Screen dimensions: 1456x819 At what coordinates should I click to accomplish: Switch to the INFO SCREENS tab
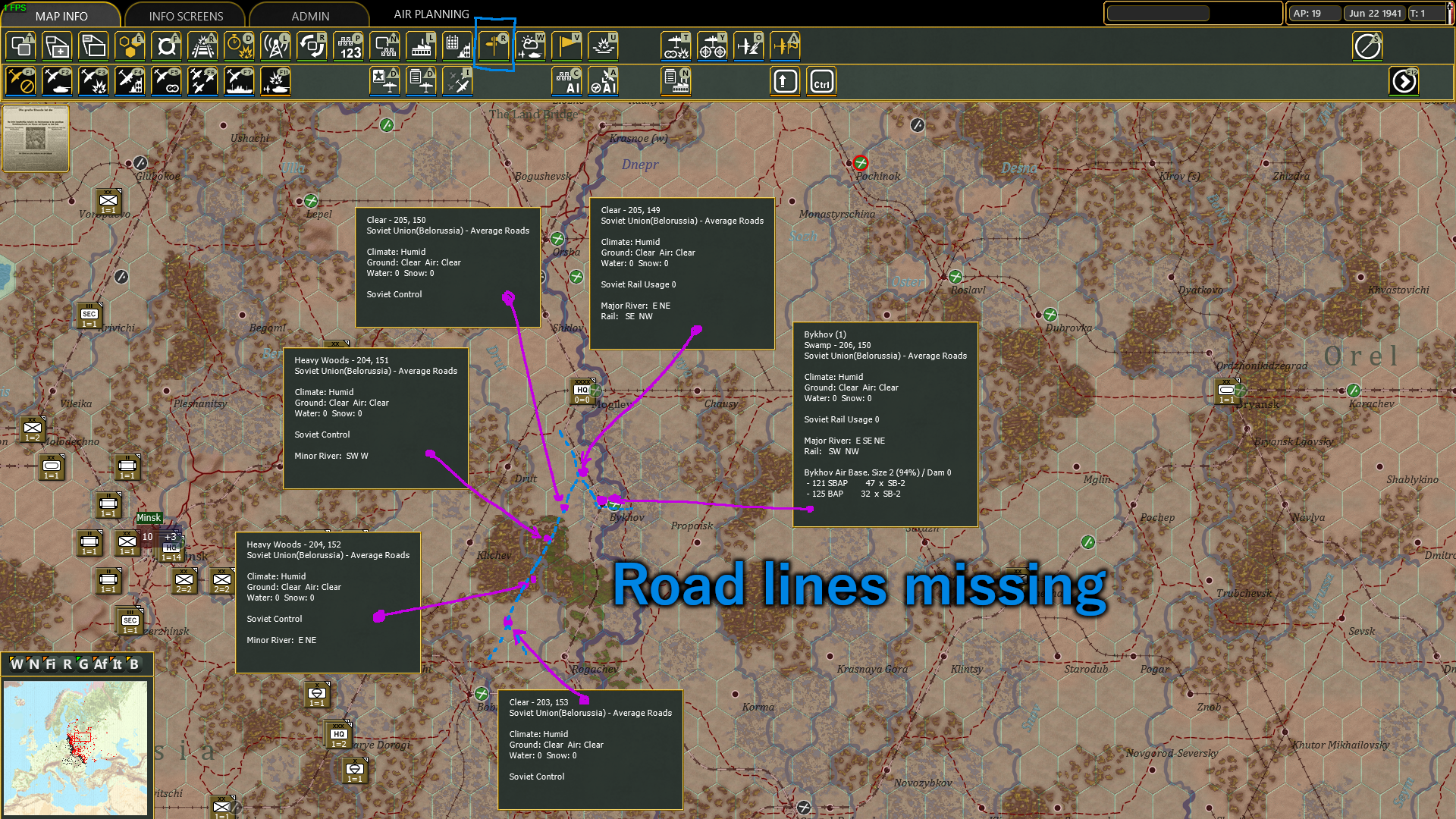click(x=185, y=15)
